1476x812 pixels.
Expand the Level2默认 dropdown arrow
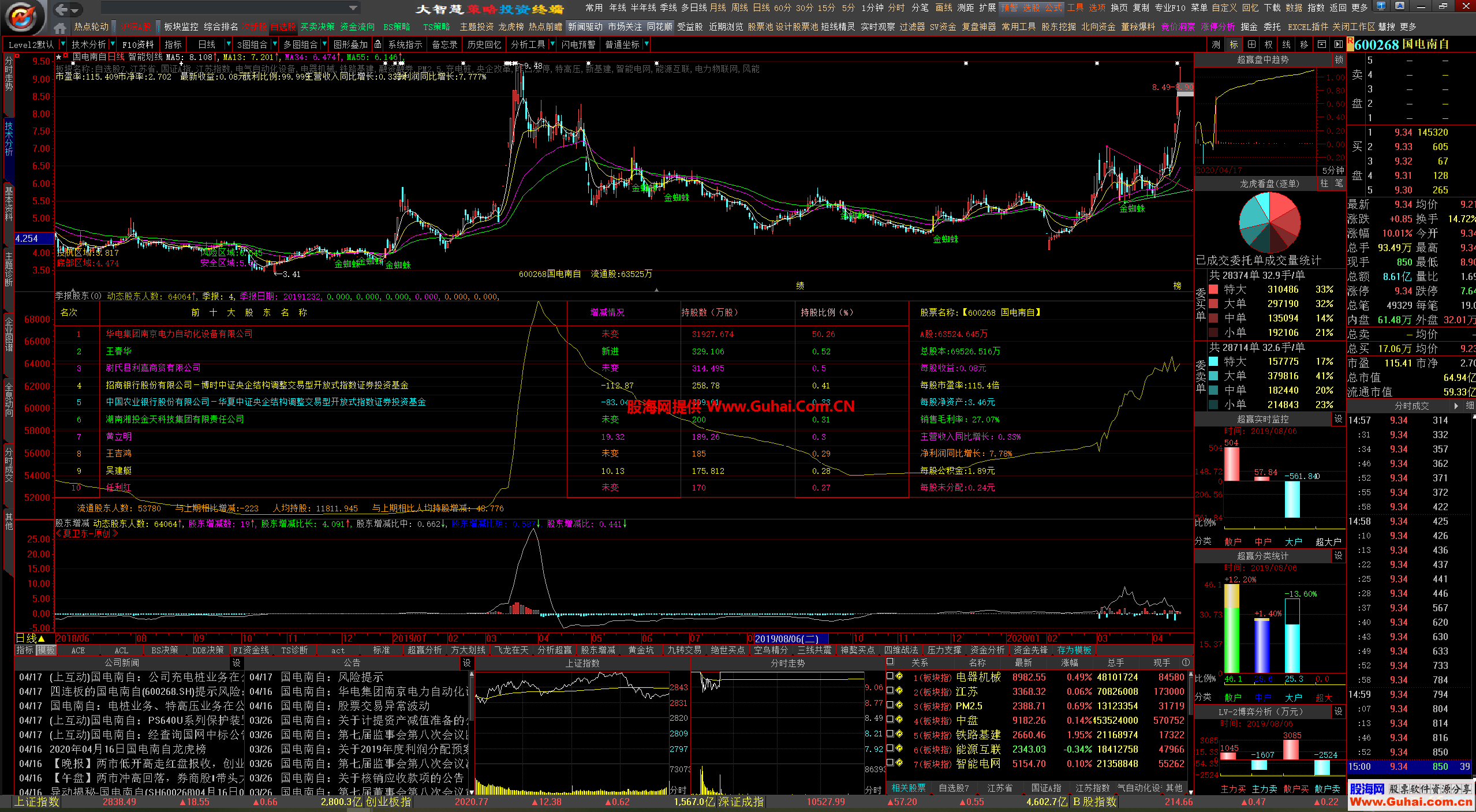(62, 44)
